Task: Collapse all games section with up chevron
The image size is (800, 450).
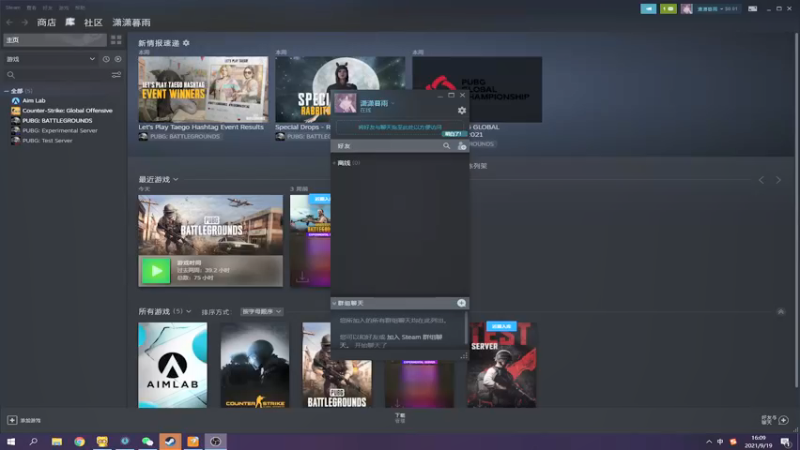Action: point(781,311)
